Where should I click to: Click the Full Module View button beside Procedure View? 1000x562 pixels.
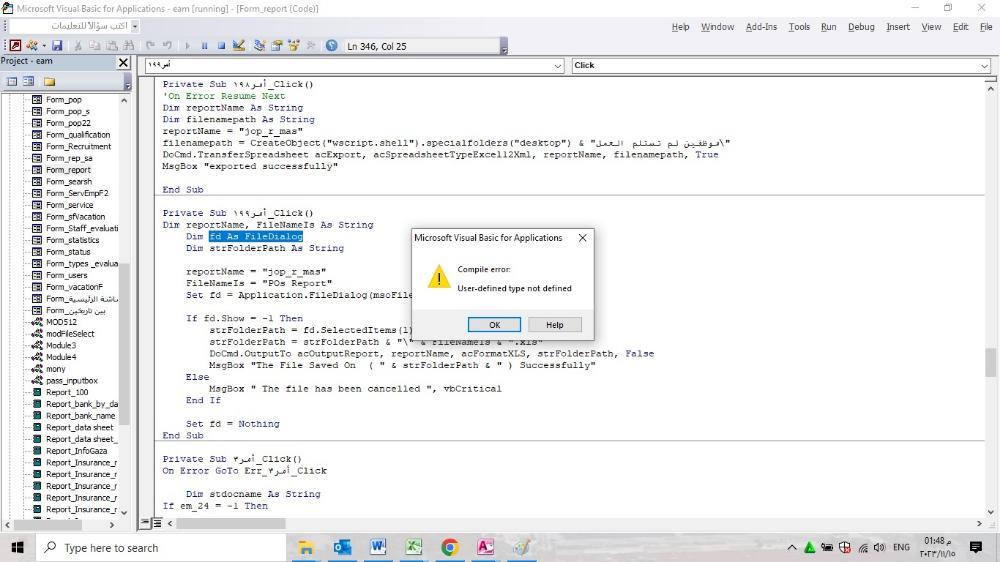point(158,523)
